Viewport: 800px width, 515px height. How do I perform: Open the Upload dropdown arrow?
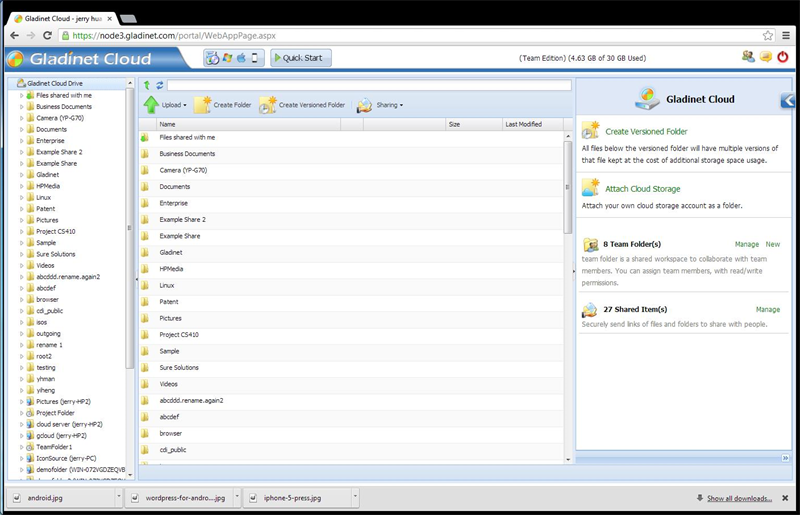point(185,105)
